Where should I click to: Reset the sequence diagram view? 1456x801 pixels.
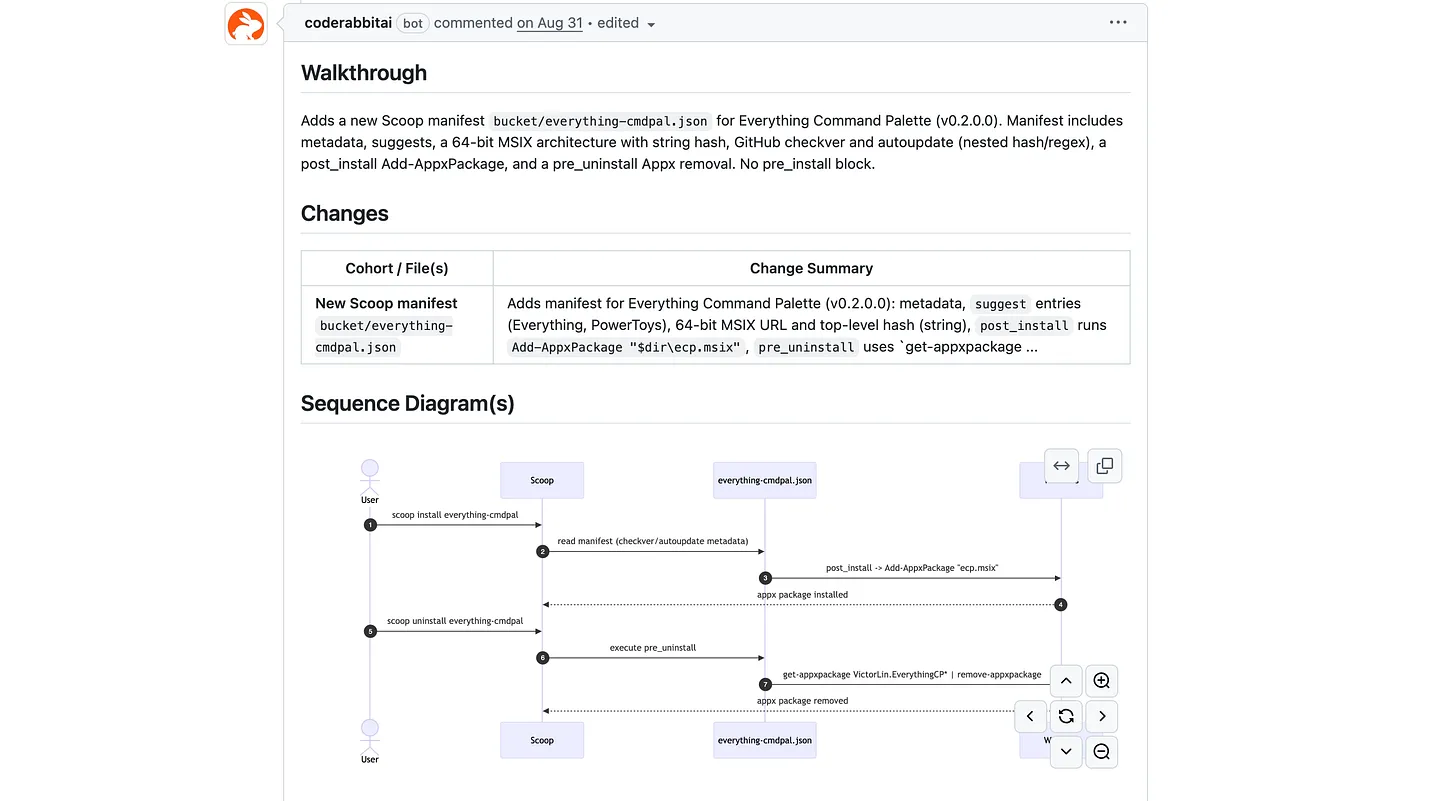pos(1066,716)
